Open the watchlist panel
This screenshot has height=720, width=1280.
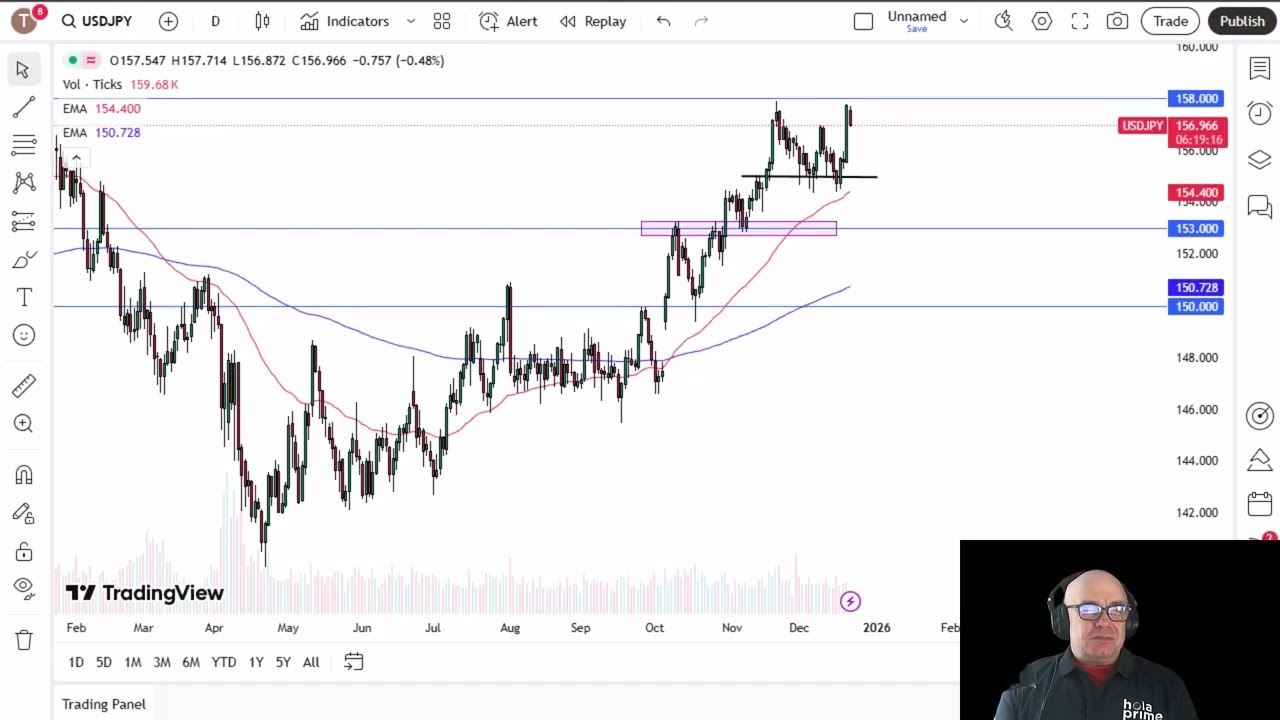coord(1259,69)
